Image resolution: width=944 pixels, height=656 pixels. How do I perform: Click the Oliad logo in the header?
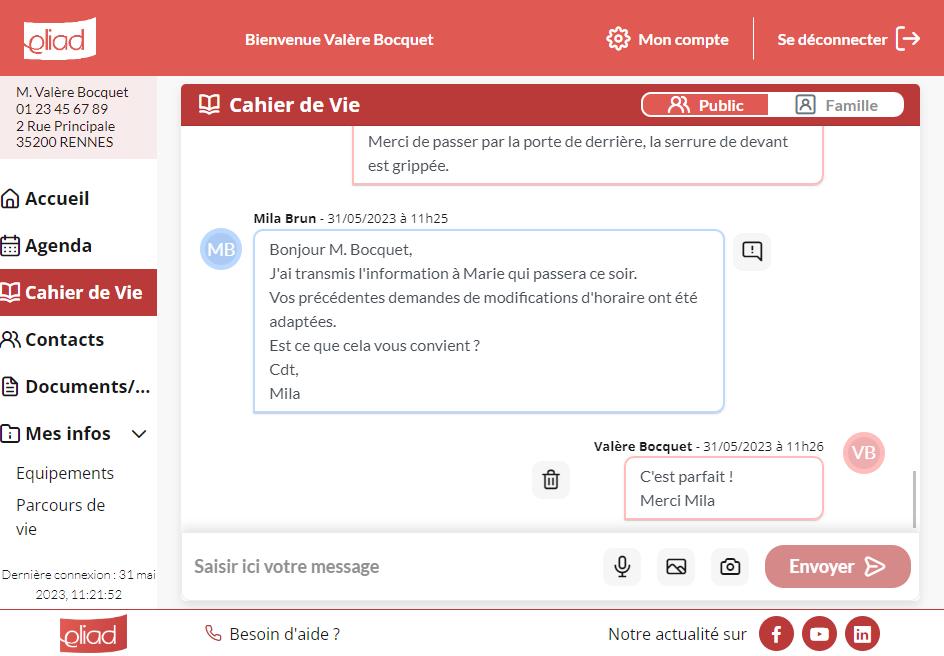click(60, 39)
